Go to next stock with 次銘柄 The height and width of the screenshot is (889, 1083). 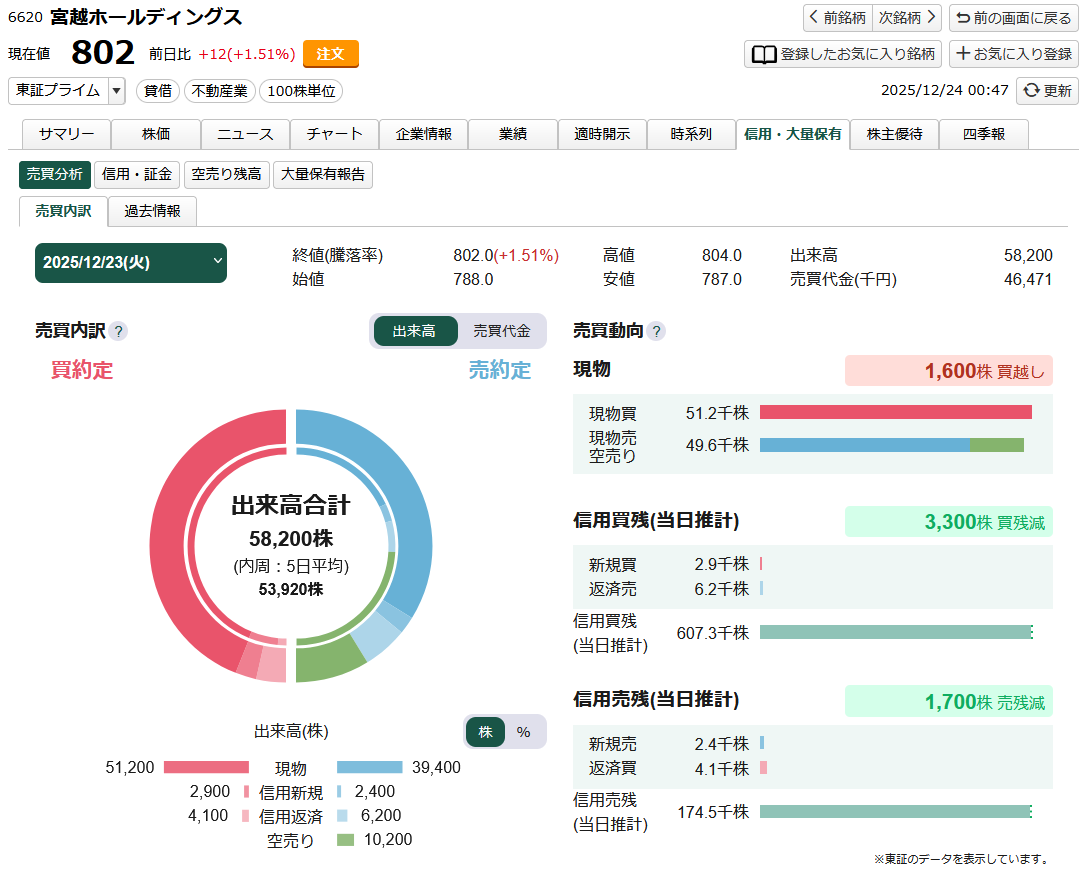907,18
